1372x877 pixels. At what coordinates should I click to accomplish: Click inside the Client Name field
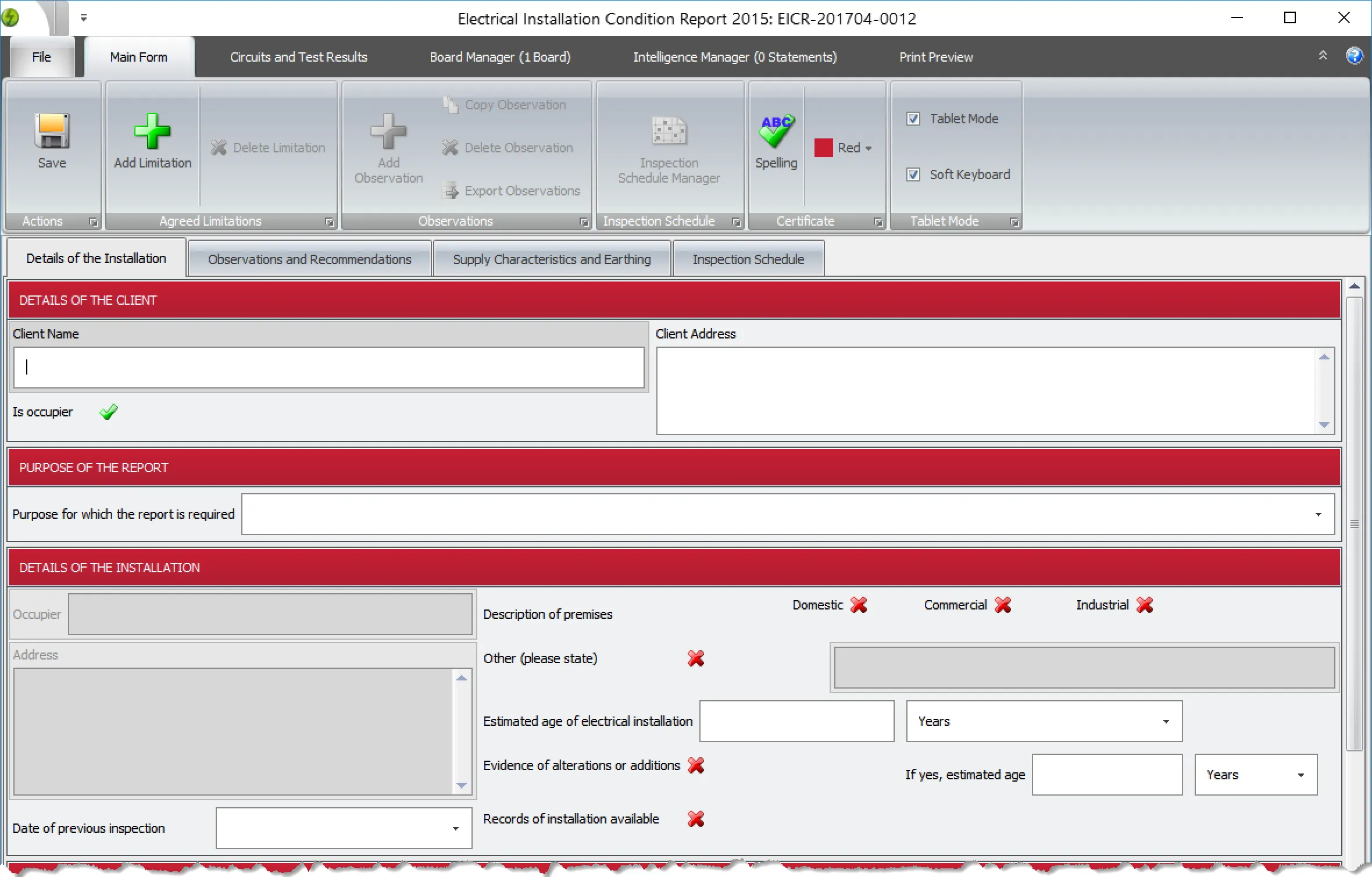(x=328, y=367)
